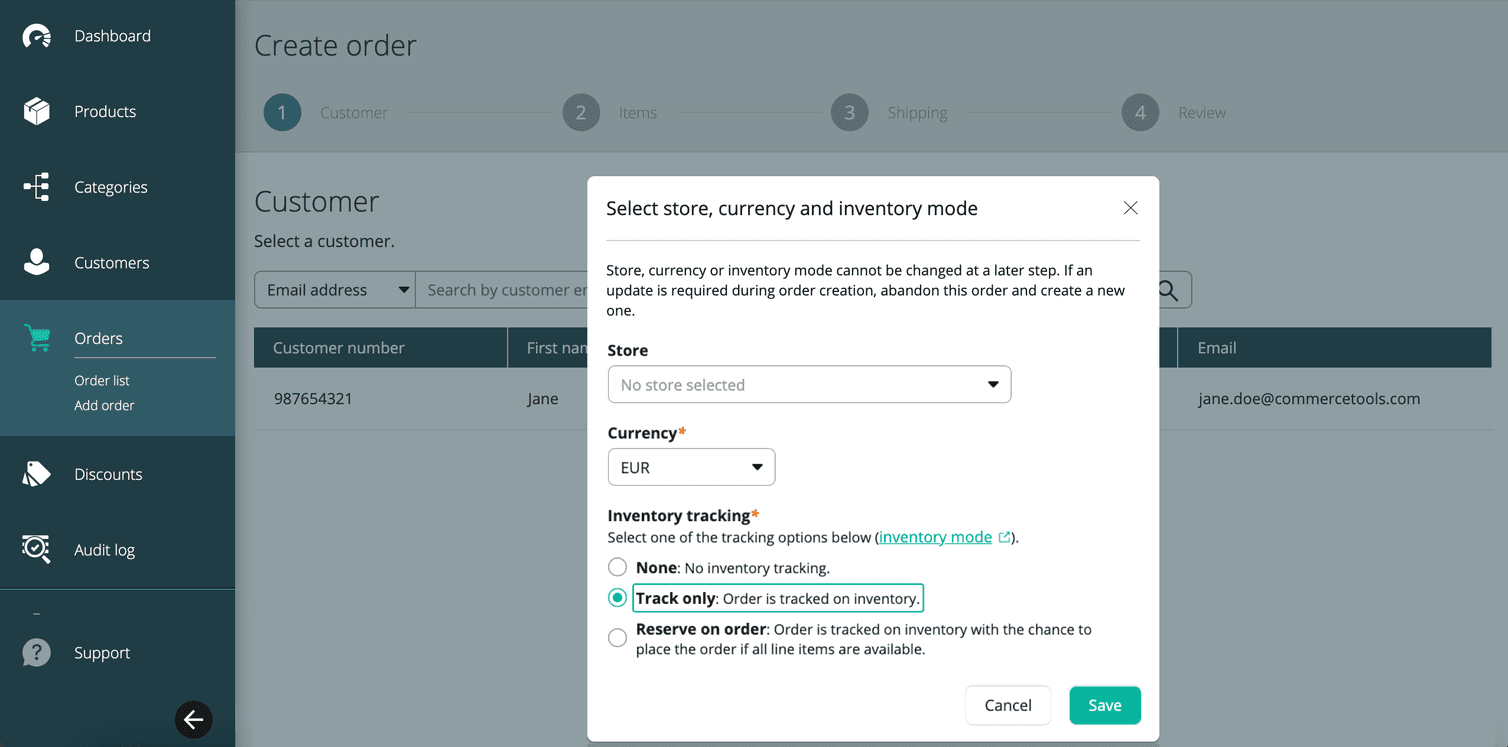Open the Store selection dropdown
This screenshot has width=1508, height=747.
[x=809, y=384]
